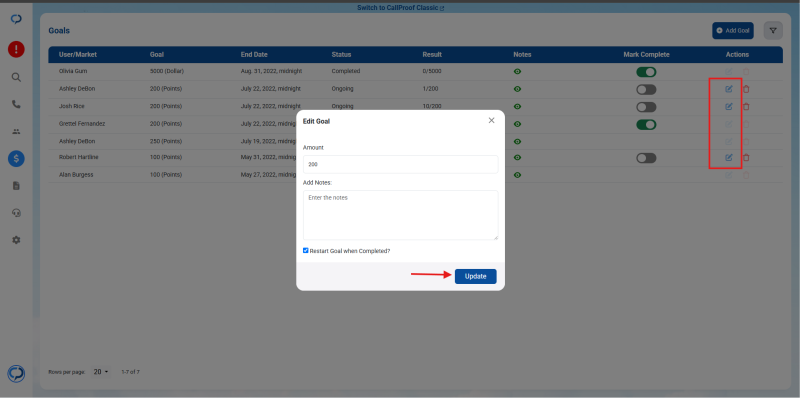The image size is (800, 398).
Task: Open the contacts people sidebar icon
Action: pos(16,132)
